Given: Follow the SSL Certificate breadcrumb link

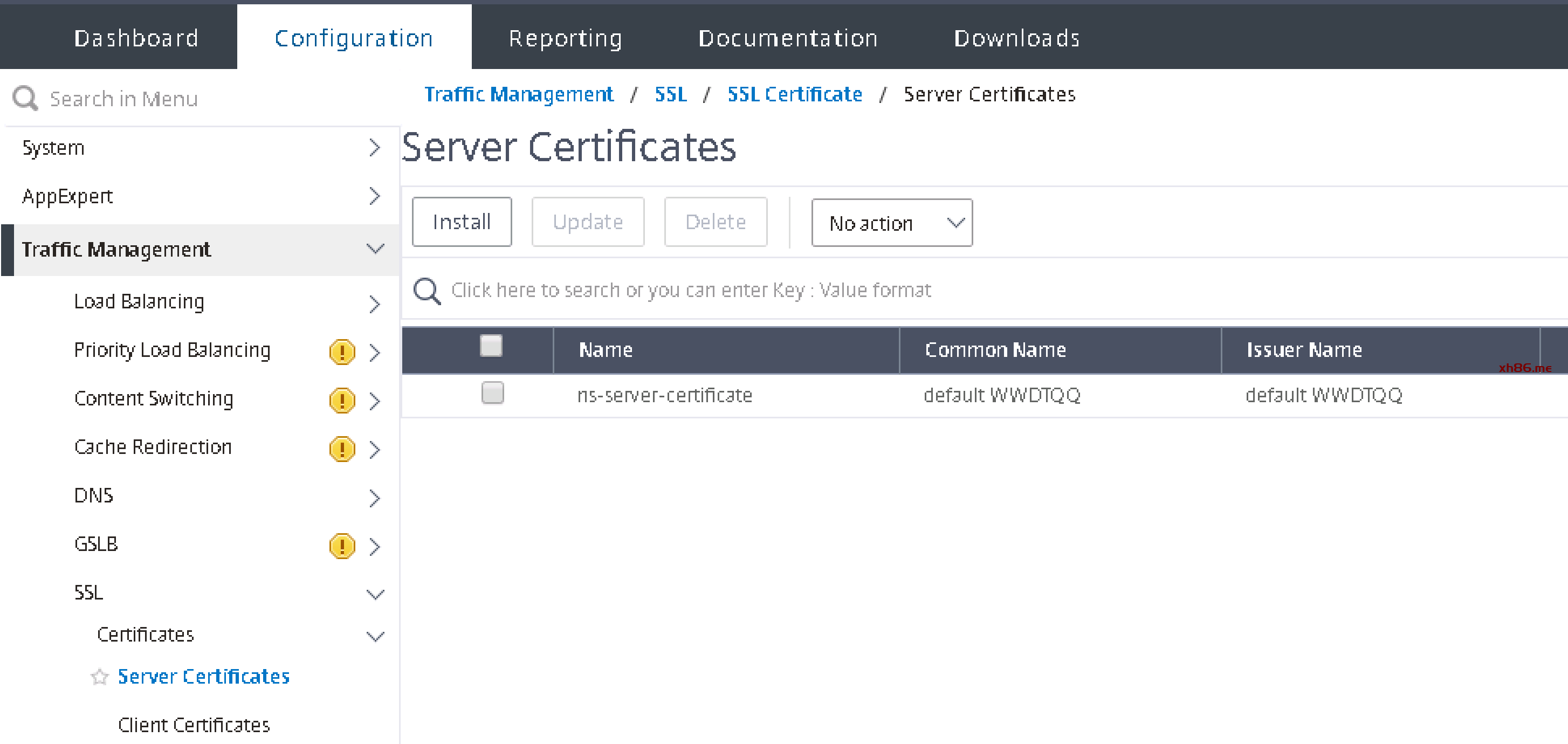Looking at the screenshot, I should coord(794,94).
